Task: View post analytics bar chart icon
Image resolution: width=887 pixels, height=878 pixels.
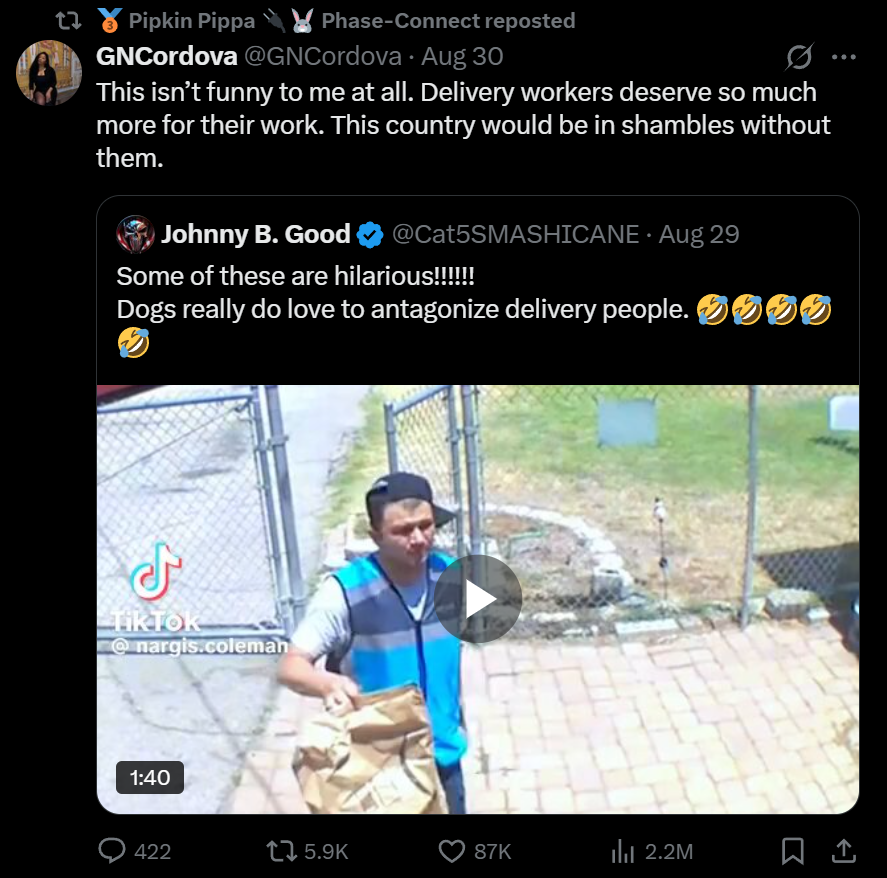Action: tap(623, 851)
